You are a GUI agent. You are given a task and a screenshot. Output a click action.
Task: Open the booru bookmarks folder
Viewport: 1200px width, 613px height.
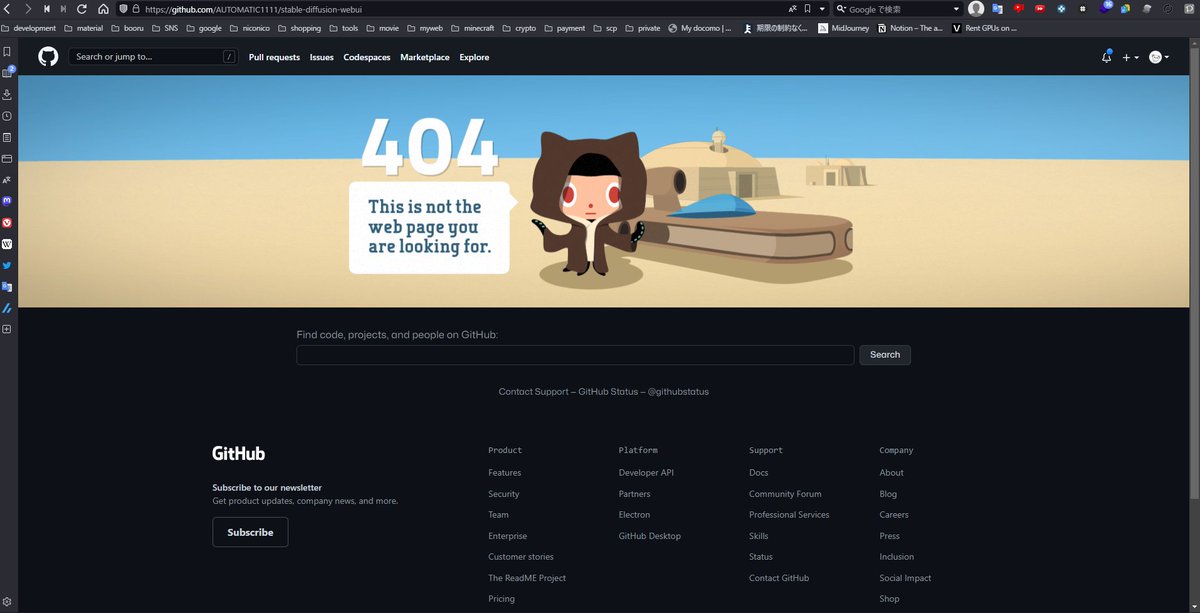click(127, 28)
